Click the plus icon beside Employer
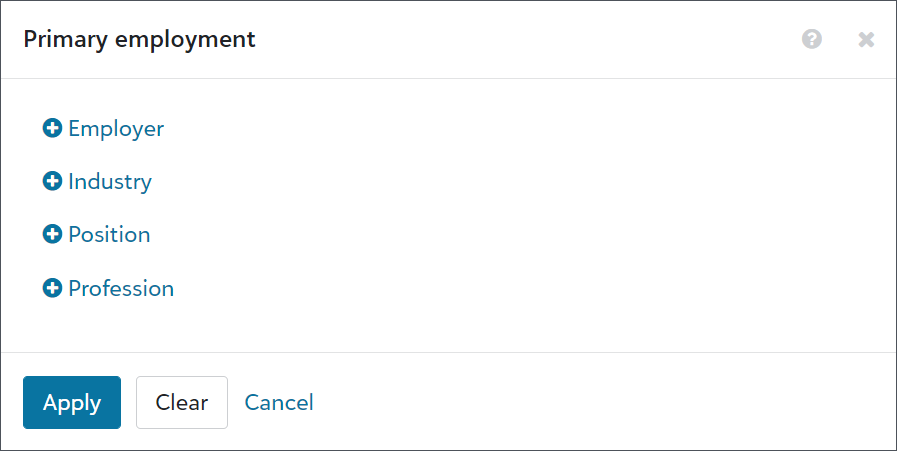 tap(52, 128)
